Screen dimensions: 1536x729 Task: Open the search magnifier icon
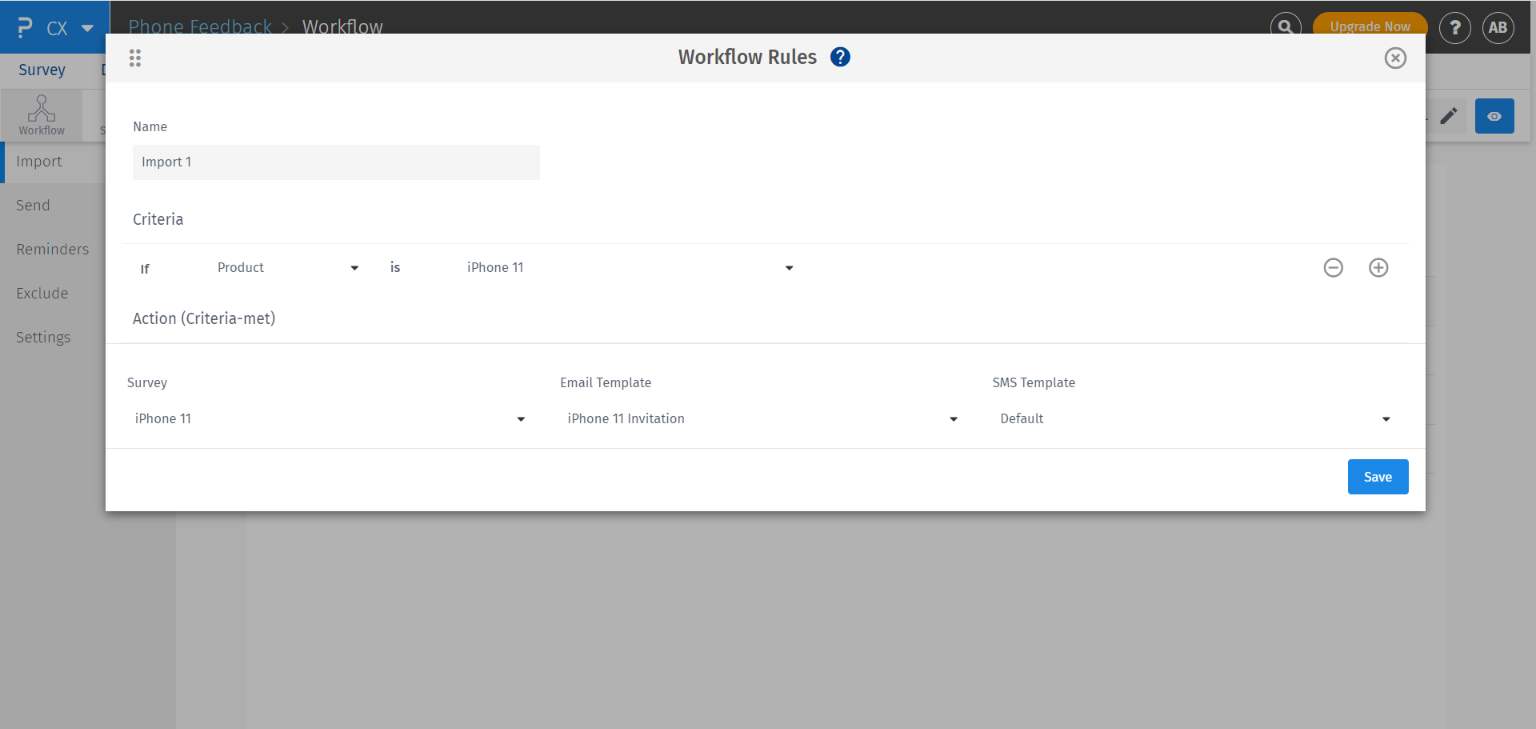[1285, 27]
